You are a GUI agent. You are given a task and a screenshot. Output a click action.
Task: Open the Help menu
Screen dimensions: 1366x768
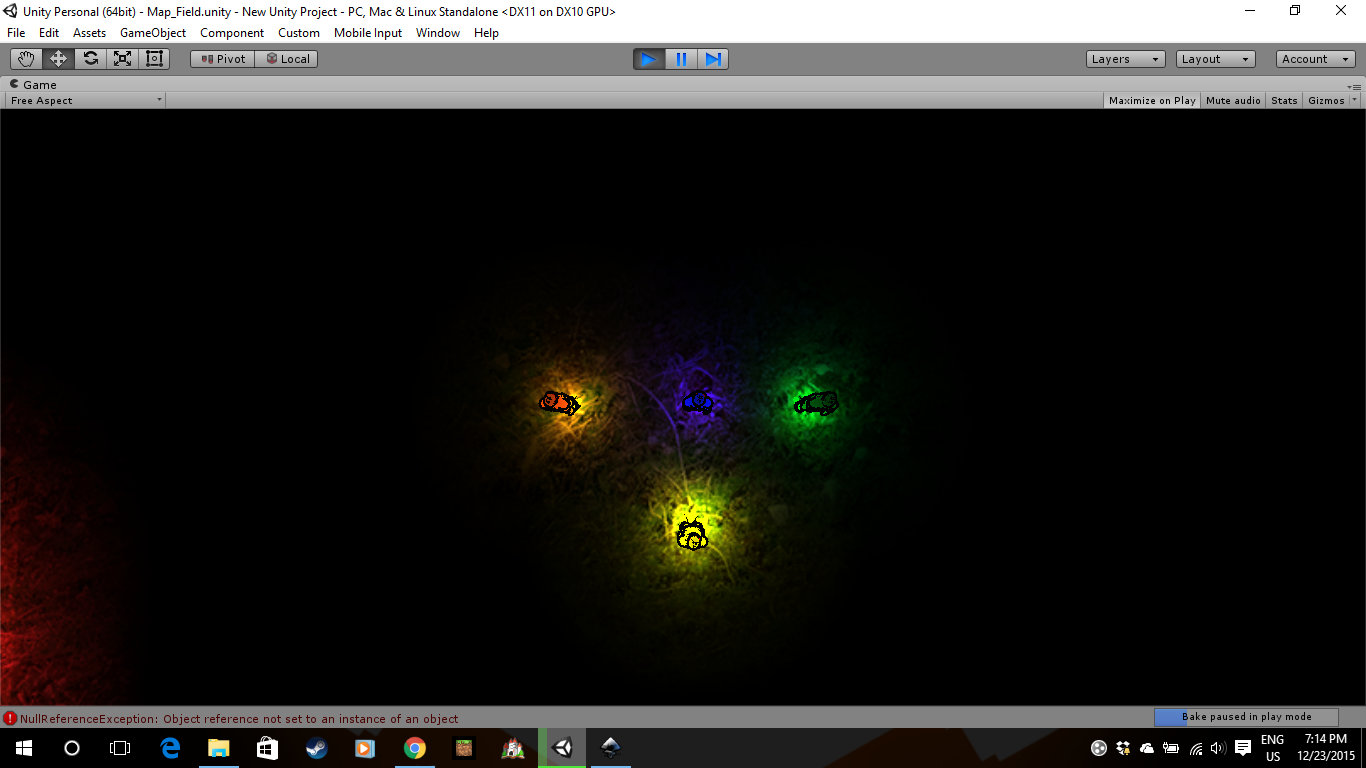pyautogui.click(x=486, y=33)
